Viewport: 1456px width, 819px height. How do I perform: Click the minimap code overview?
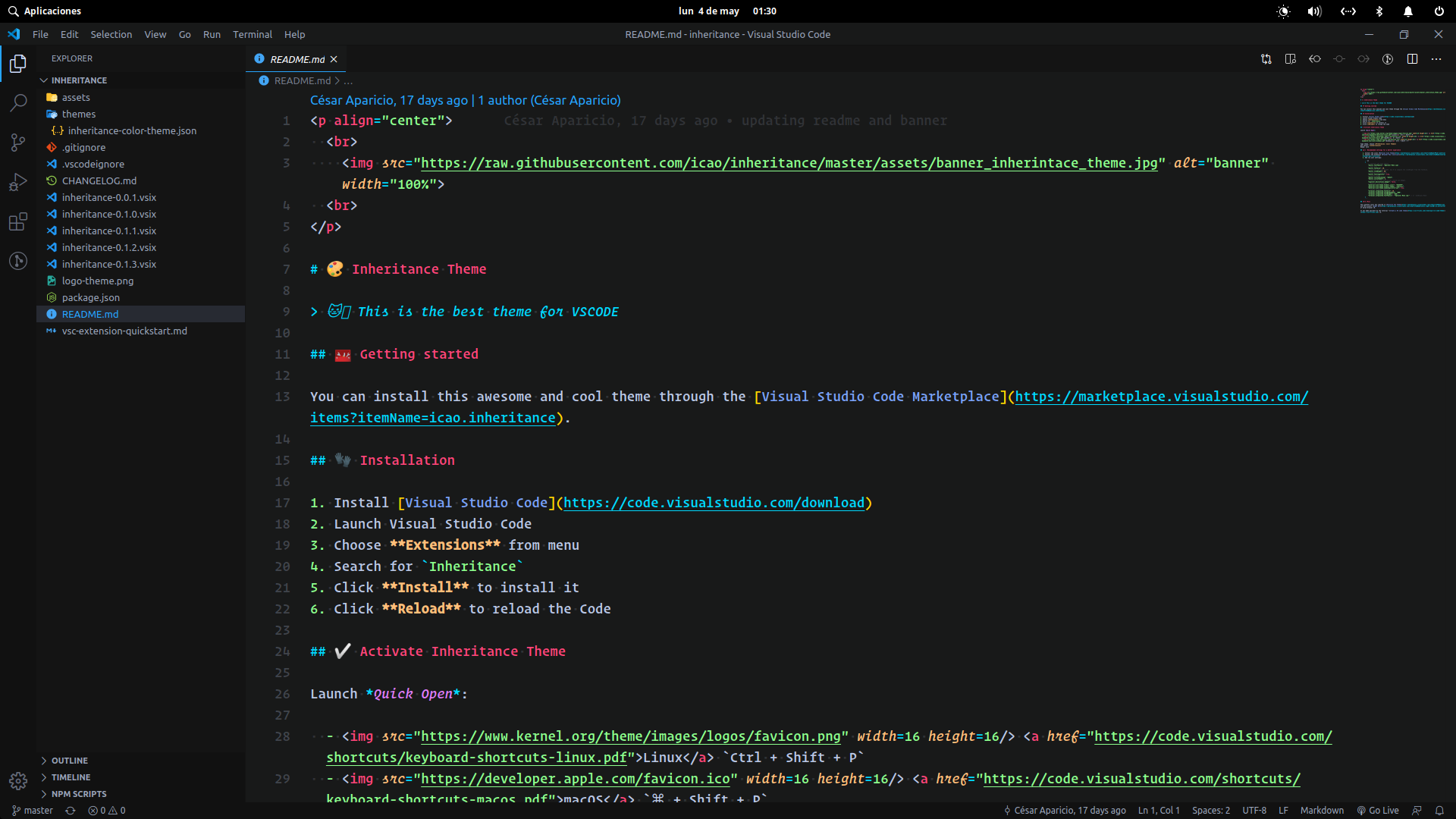point(1402,152)
